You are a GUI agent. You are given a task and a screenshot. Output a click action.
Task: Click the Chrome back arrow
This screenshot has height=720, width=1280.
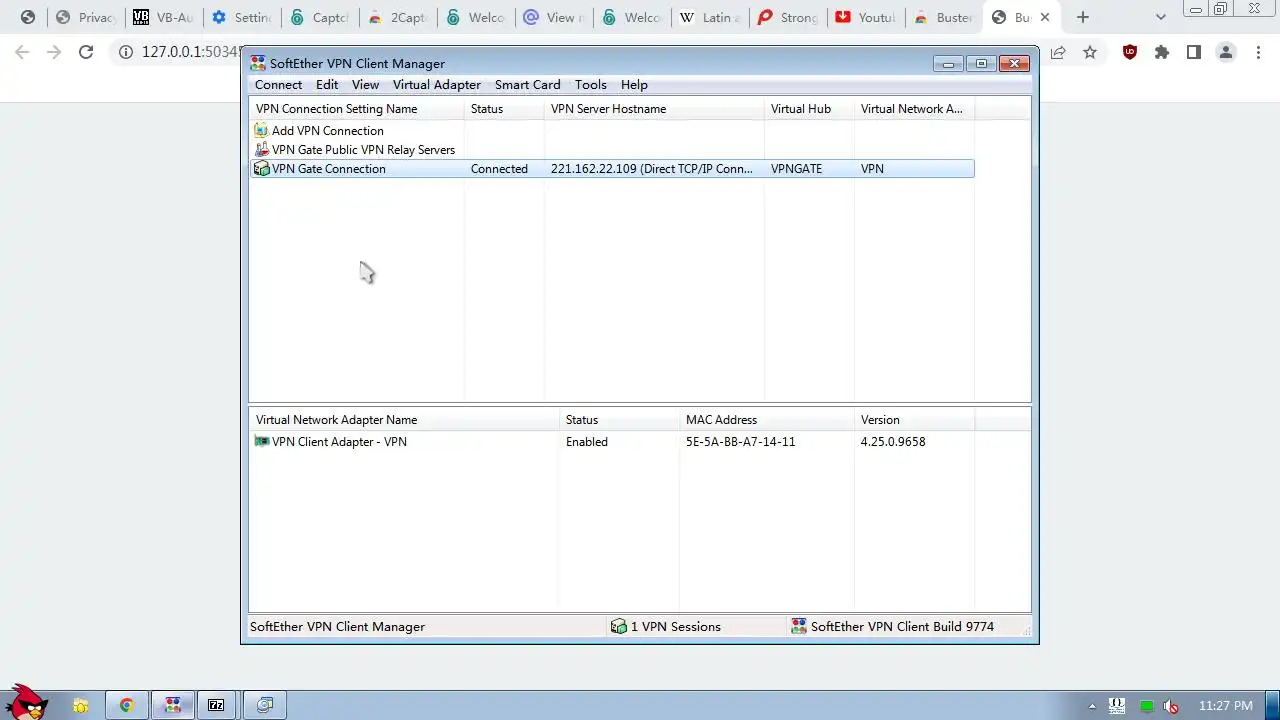pyautogui.click(x=22, y=52)
